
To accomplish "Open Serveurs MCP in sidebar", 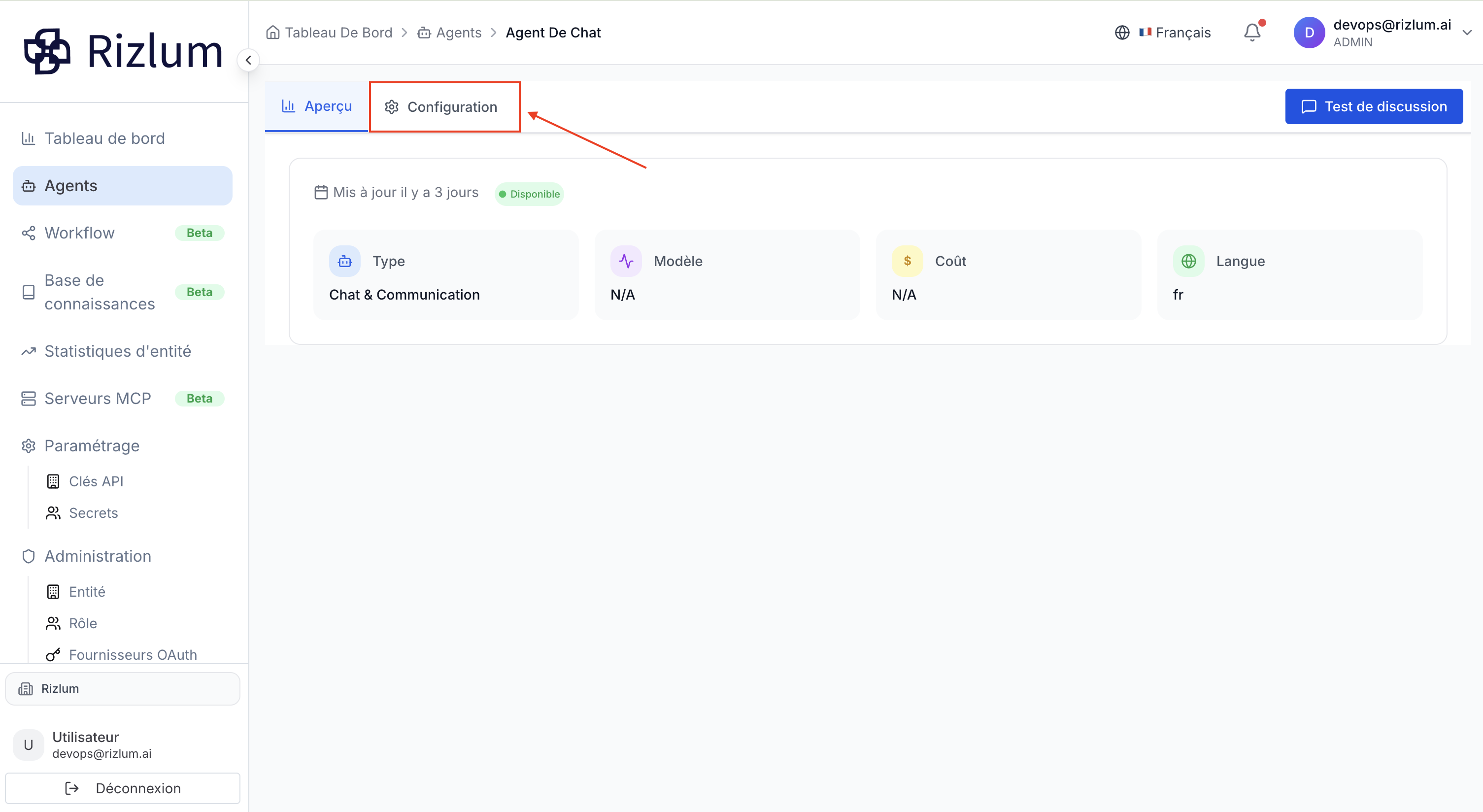I will pyautogui.click(x=123, y=398).
